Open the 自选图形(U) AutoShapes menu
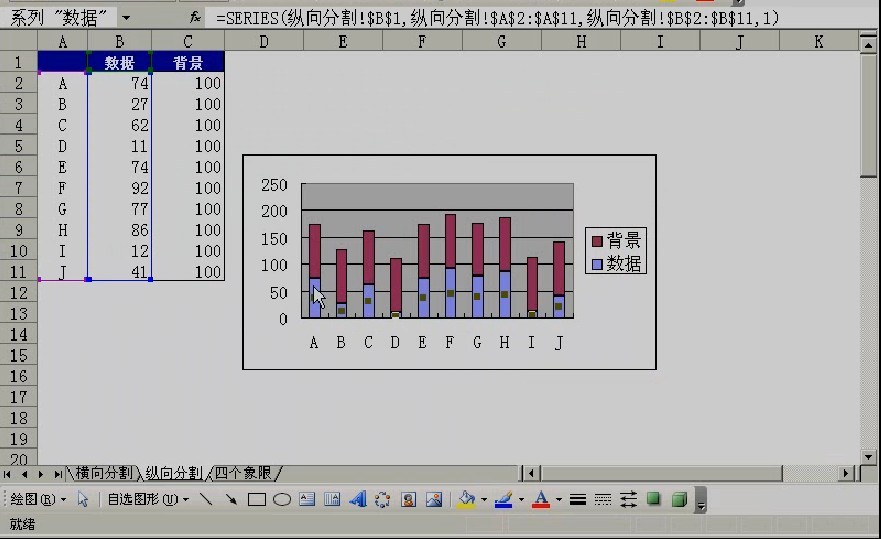 [x=148, y=499]
